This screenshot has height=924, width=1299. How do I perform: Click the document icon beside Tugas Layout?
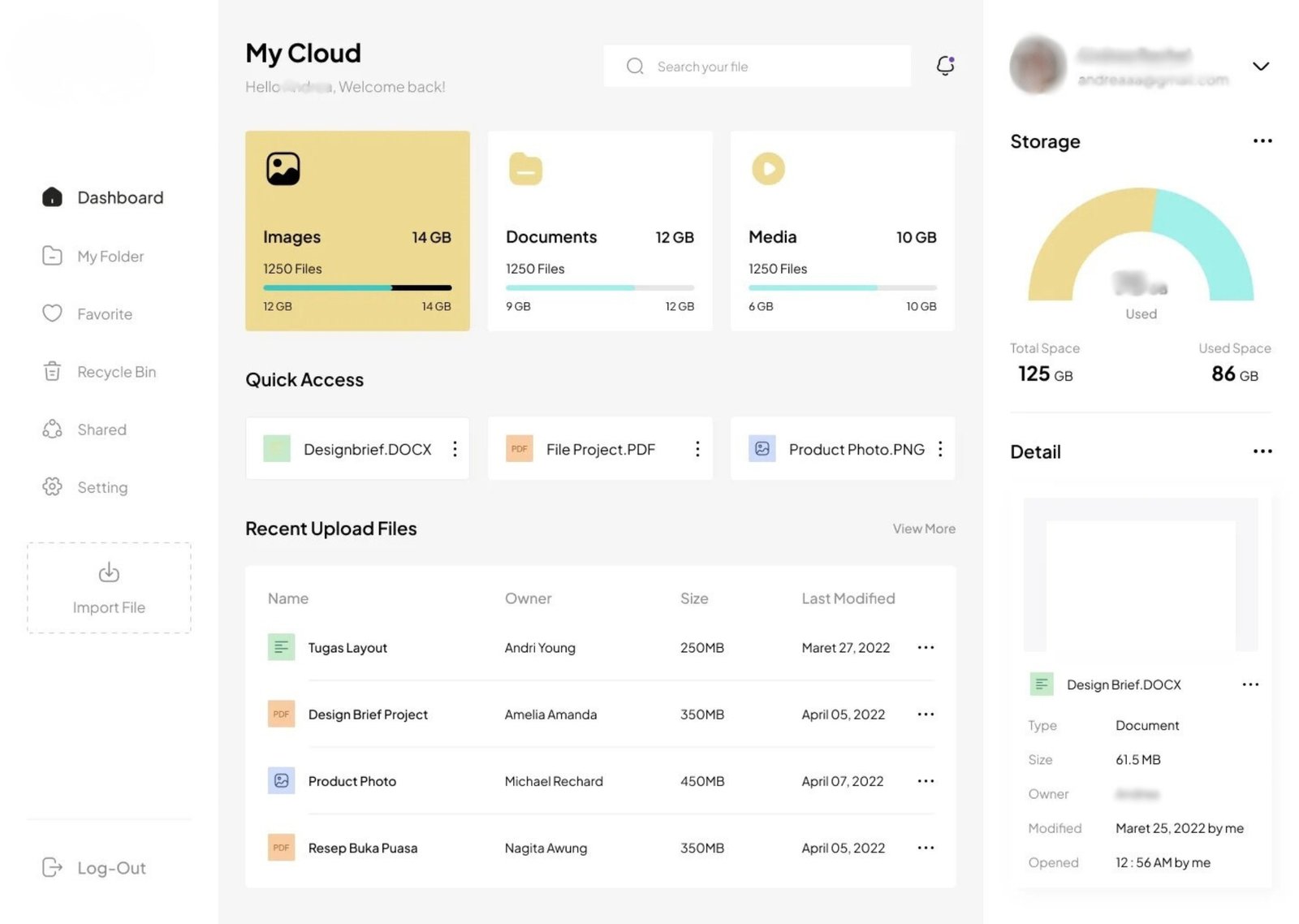(x=281, y=647)
